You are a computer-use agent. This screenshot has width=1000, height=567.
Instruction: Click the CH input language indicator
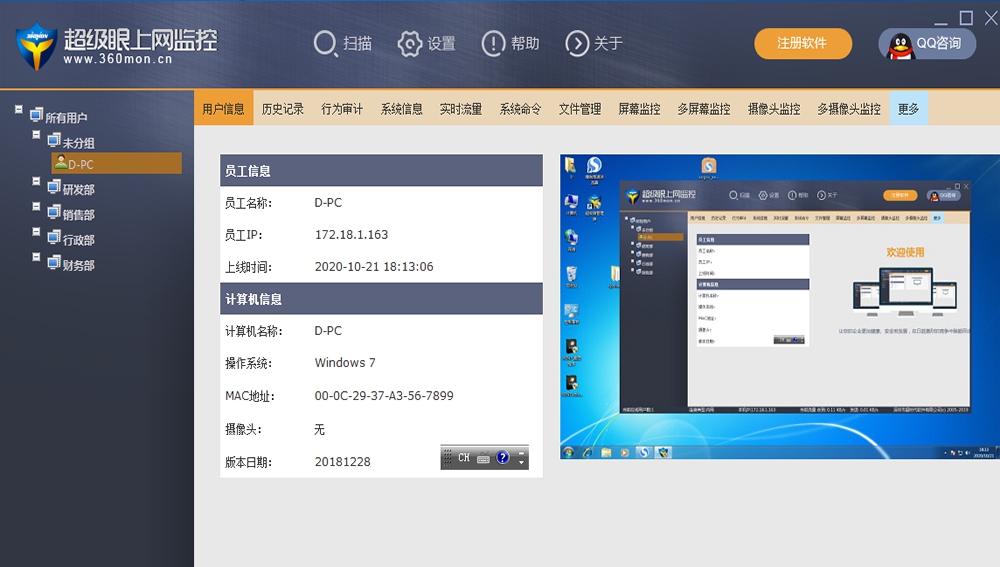(464, 458)
